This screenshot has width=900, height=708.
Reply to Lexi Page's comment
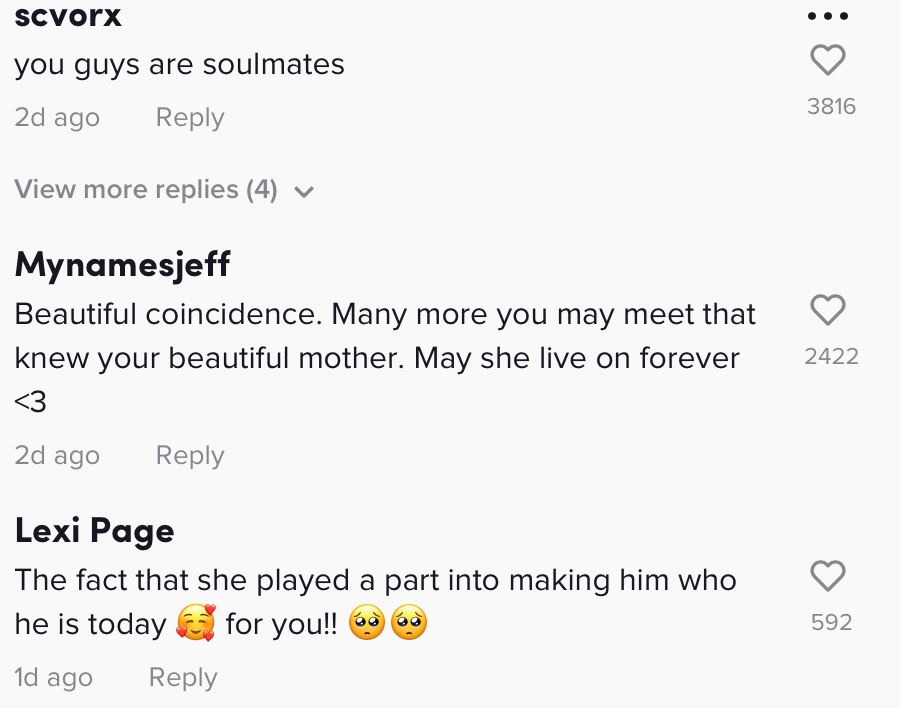click(x=183, y=678)
